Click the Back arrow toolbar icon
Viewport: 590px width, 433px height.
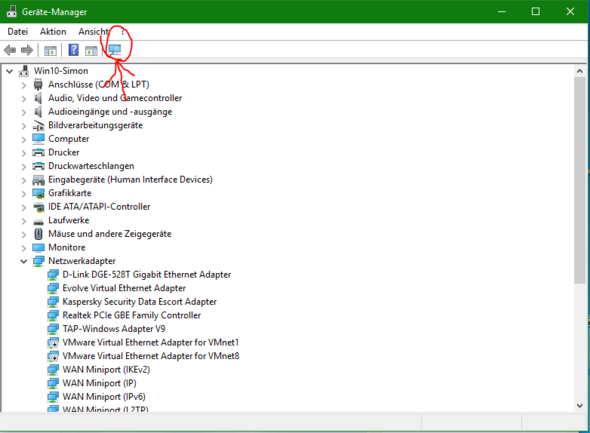click(x=10, y=50)
